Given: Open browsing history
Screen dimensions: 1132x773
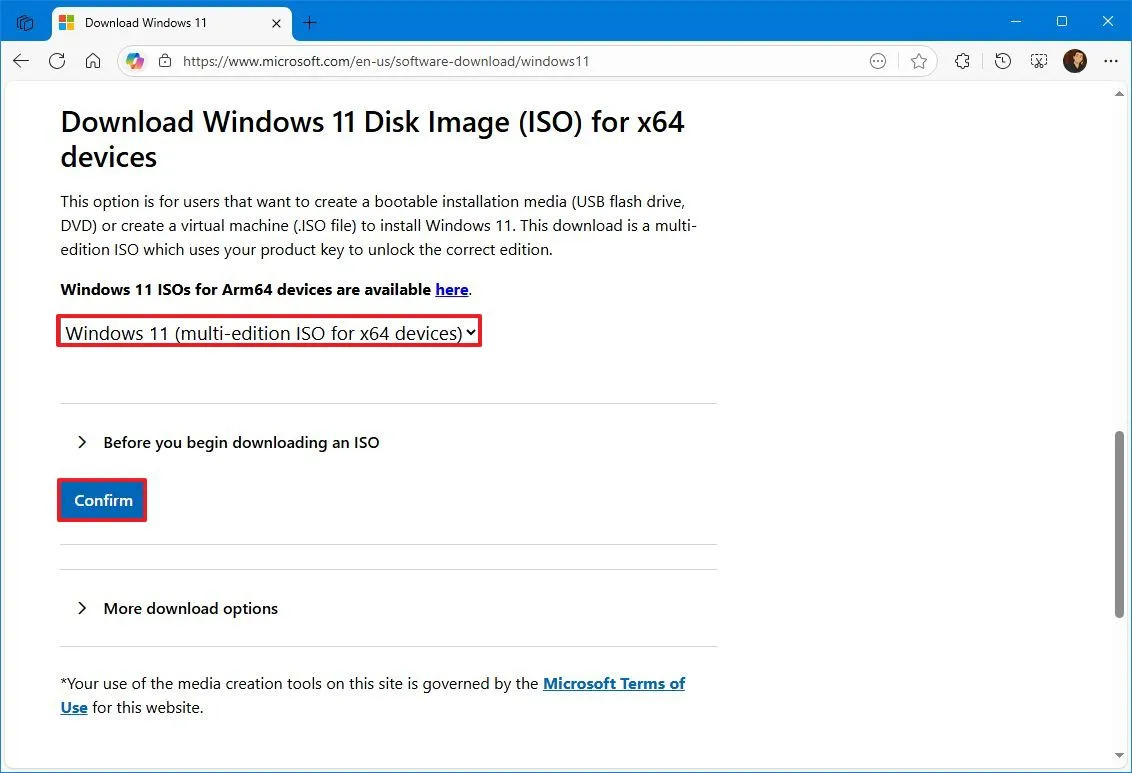Looking at the screenshot, I should 1002,61.
